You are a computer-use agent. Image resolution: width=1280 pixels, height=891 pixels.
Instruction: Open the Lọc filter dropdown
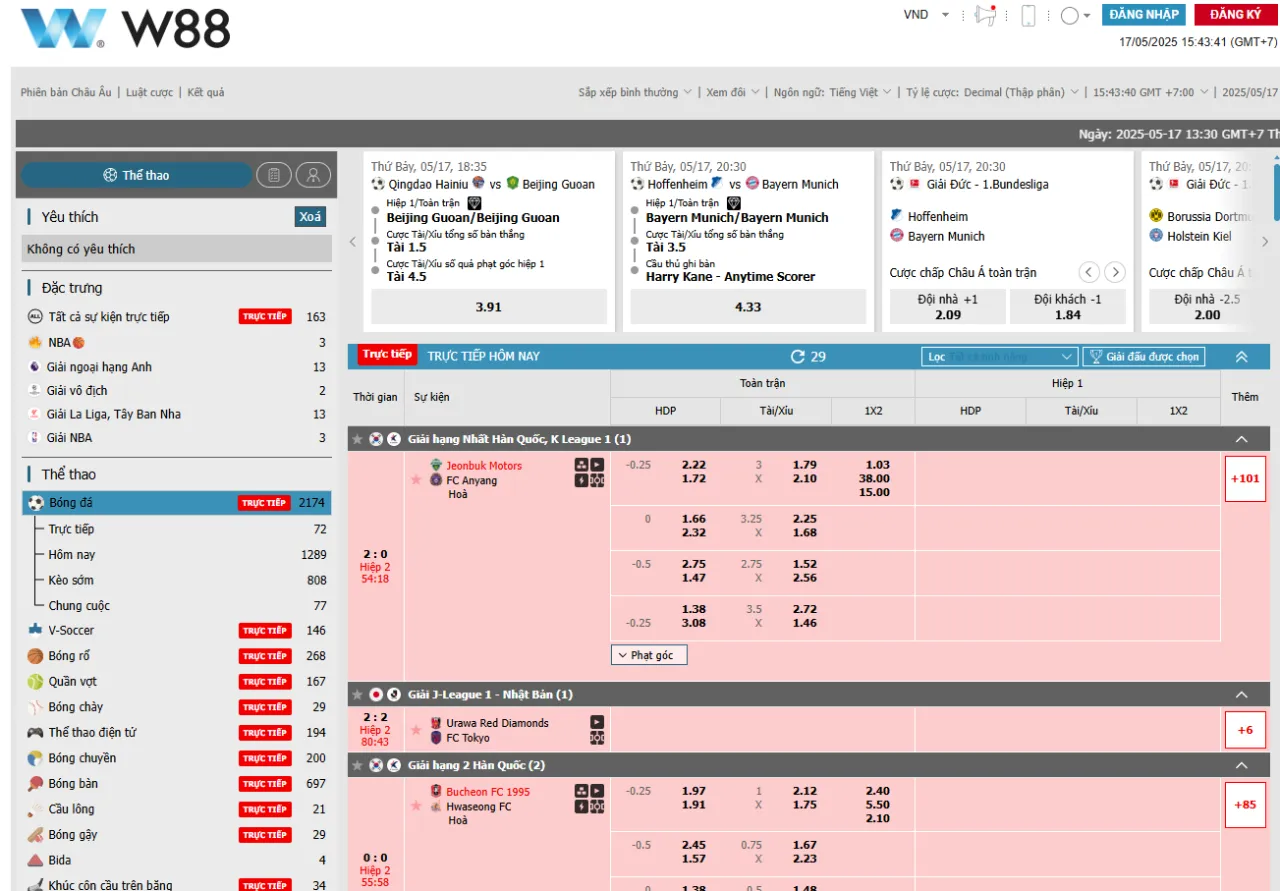point(1000,357)
